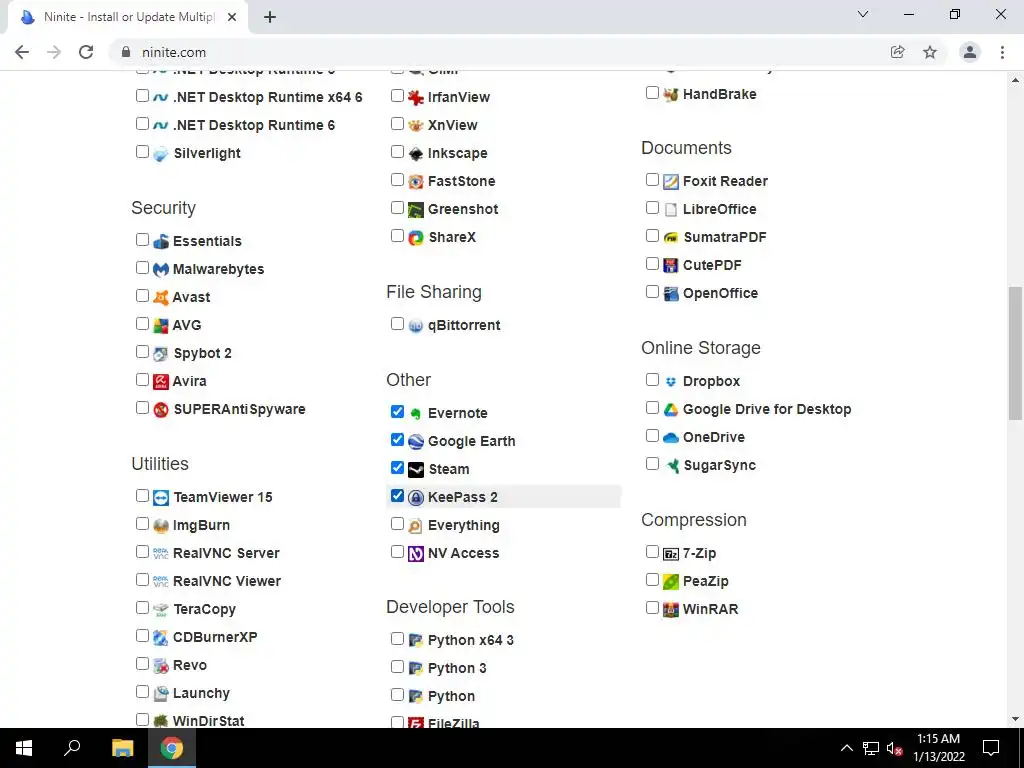Check the Everything checkbox
This screenshot has height=768, width=1024.
[397, 524]
